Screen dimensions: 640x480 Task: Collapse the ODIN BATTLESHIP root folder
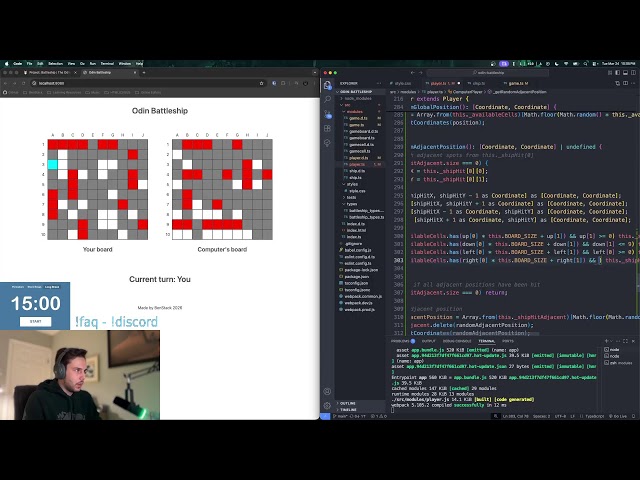(360, 92)
